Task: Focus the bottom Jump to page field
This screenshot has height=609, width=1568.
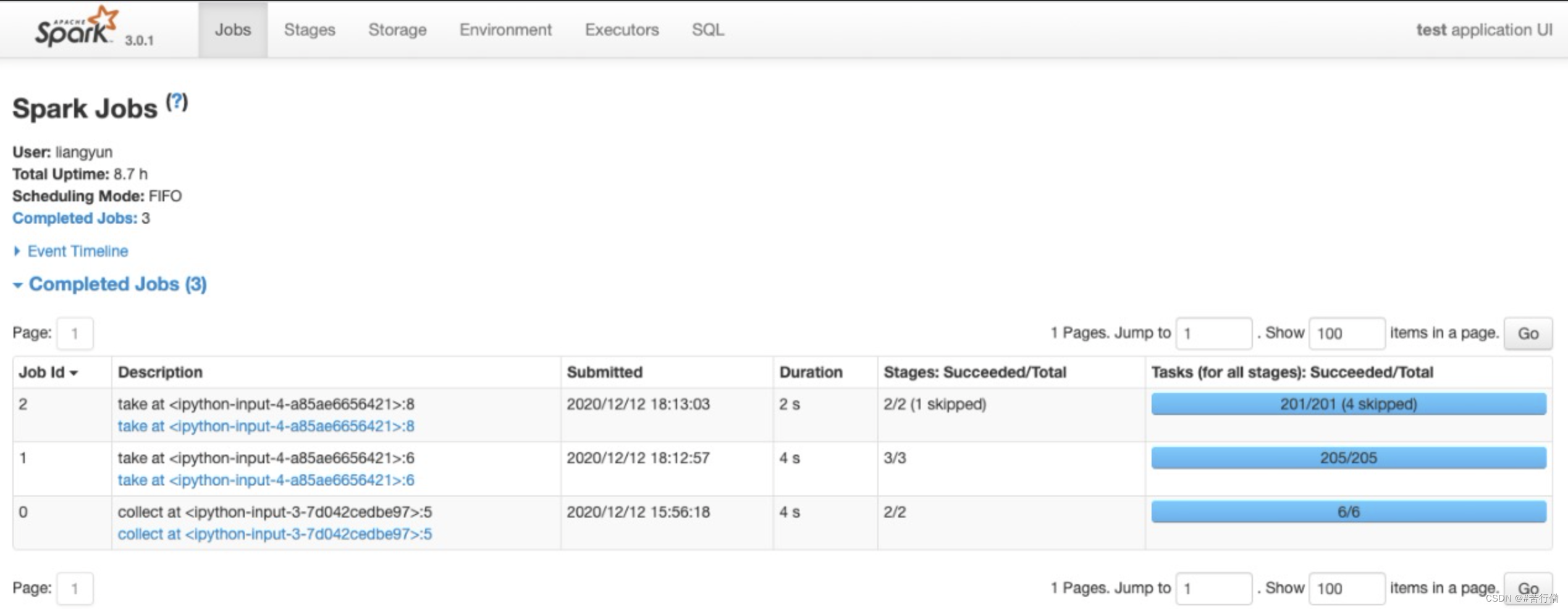Action: tap(1214, 589)
